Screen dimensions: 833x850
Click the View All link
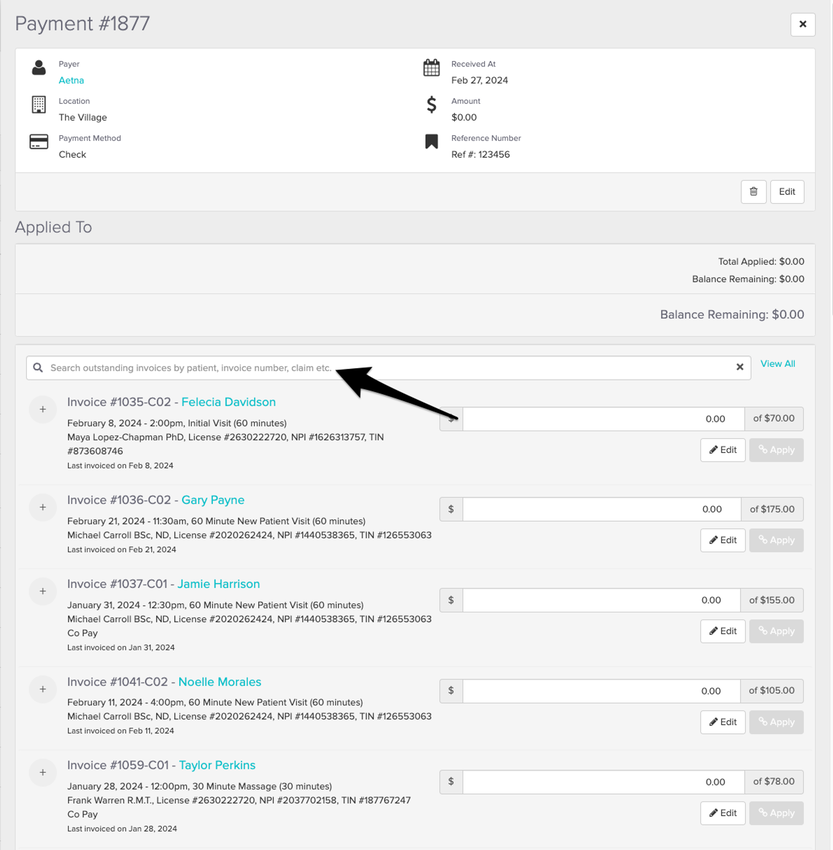(778, 364)
